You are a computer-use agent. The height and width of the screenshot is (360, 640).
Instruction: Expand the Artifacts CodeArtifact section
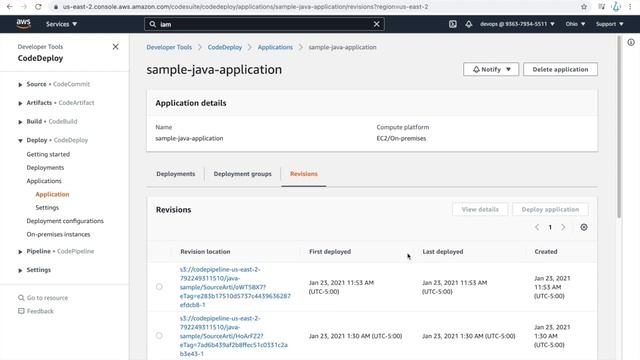(x=20, y=103)
